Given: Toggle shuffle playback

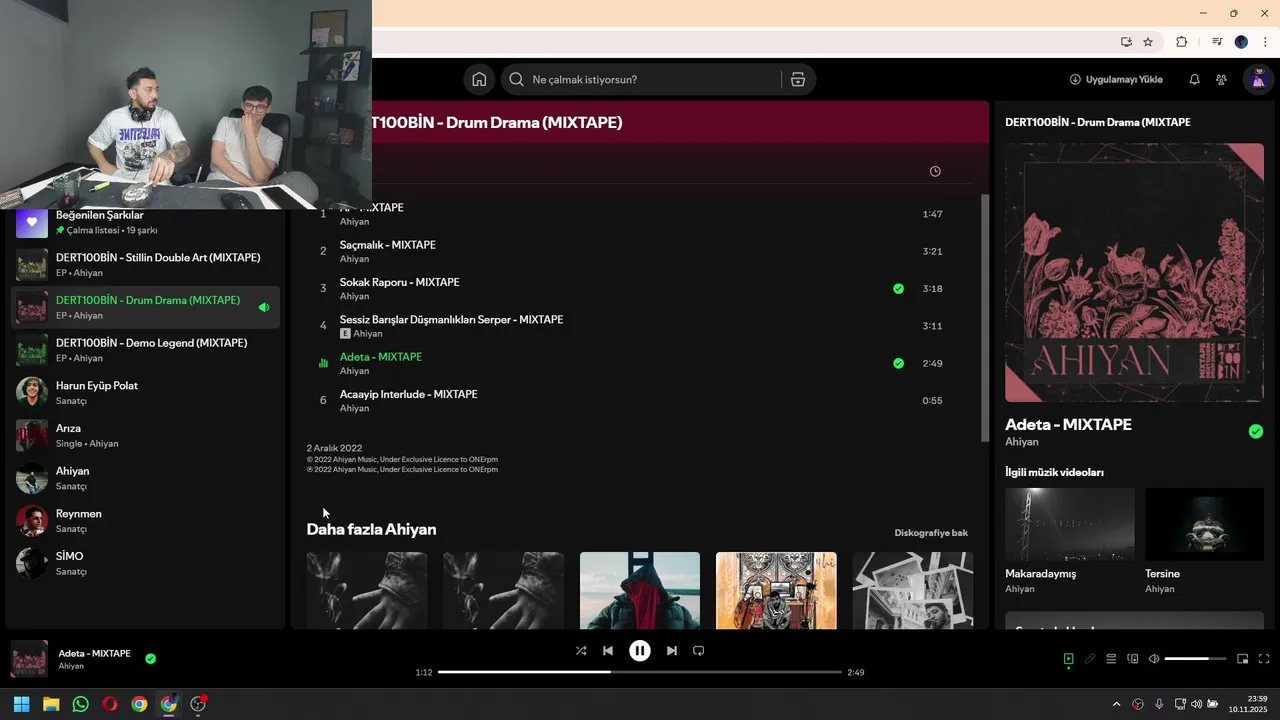Looking at the screenshot, I should pos(581,651).
